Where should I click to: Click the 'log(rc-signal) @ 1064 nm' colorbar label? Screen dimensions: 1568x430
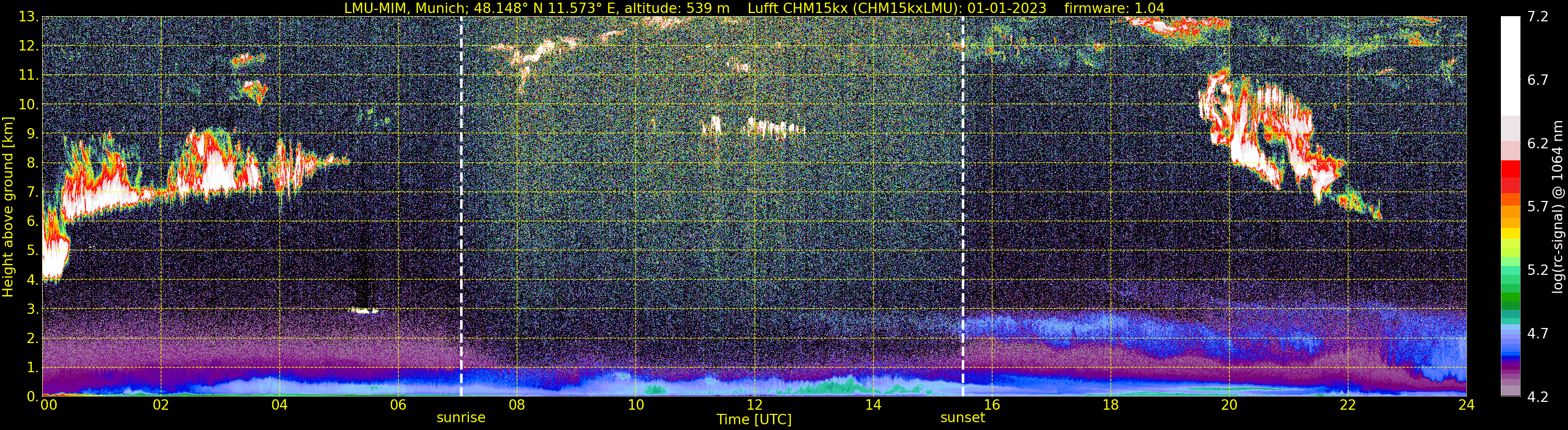click(x=1557, y=207)
